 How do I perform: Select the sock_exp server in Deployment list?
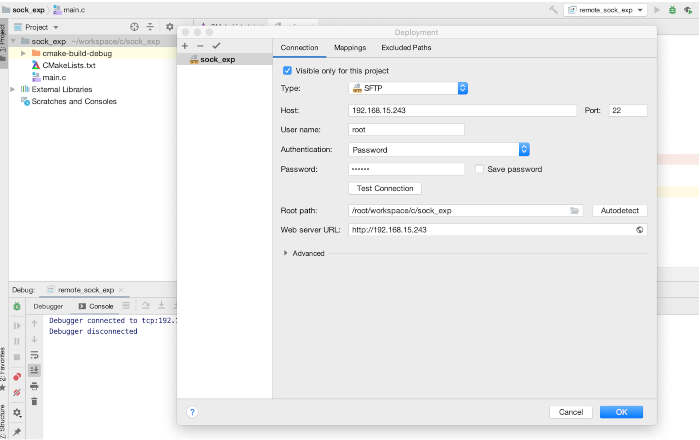click(225, 59)
